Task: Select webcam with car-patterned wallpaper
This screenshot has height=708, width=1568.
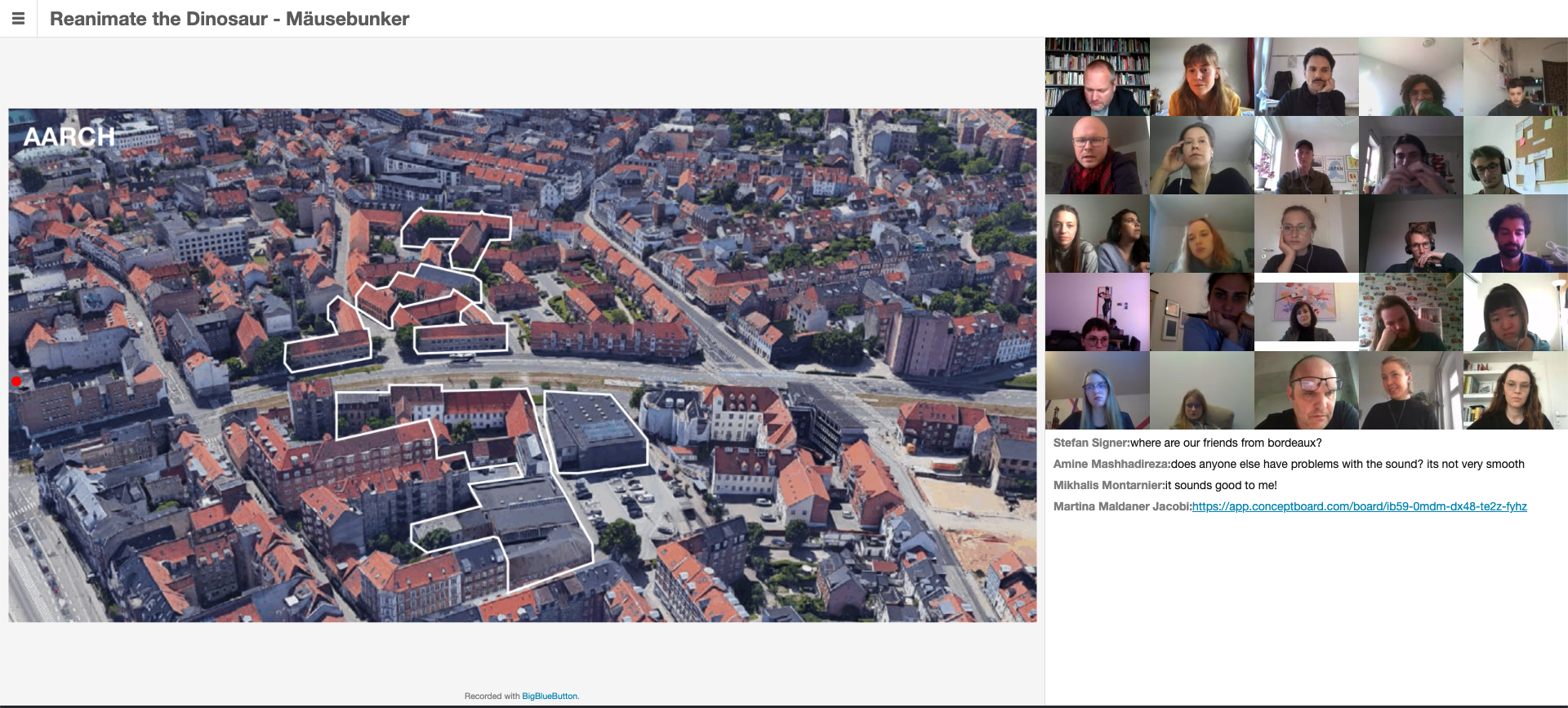Action: pos(1410,312)
